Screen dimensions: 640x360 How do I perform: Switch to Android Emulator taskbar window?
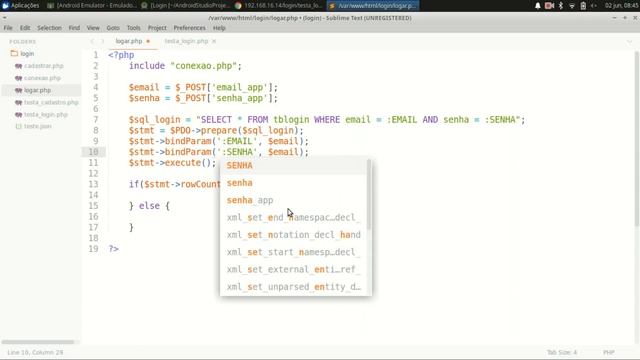[92, 5]
